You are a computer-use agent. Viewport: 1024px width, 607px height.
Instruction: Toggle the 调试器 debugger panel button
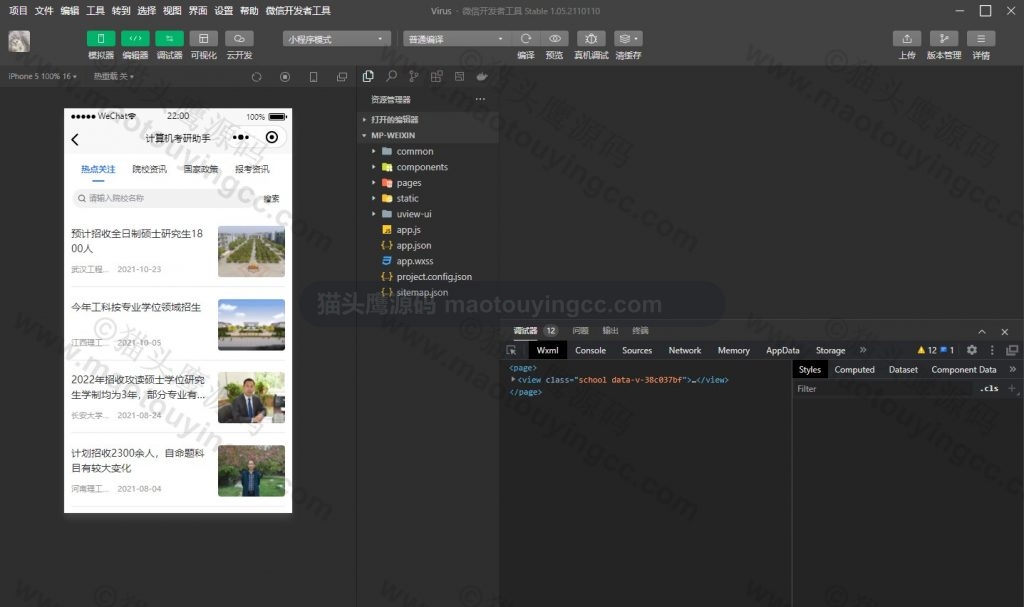[x=169, y=39]
